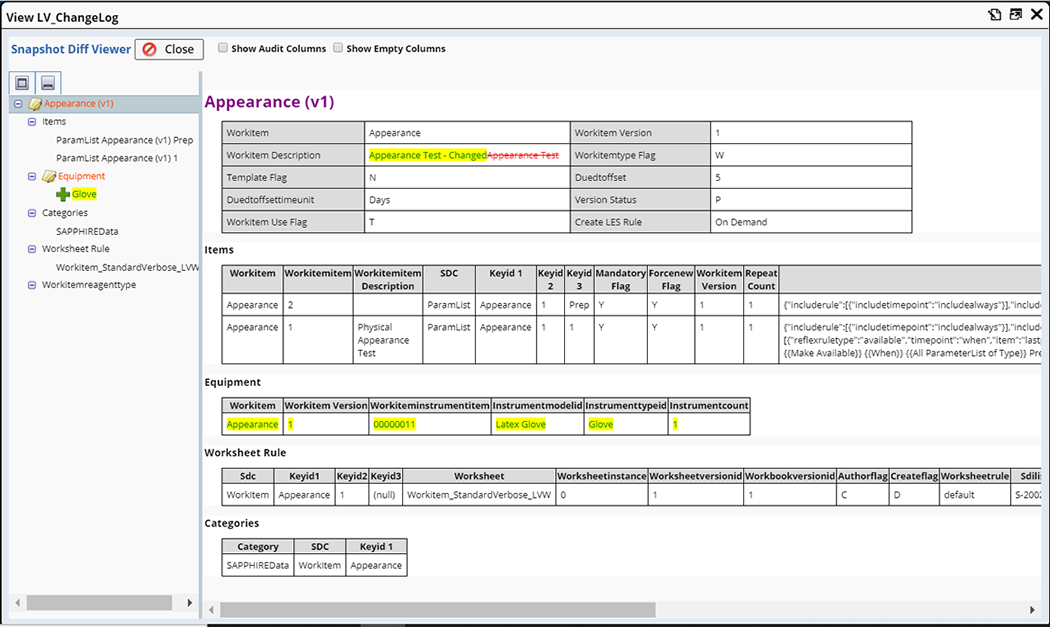Click the Close button in Snapshot Diff Viewer
The height and width of the screenshot is (627, 1050).
(x=169, y=49)
